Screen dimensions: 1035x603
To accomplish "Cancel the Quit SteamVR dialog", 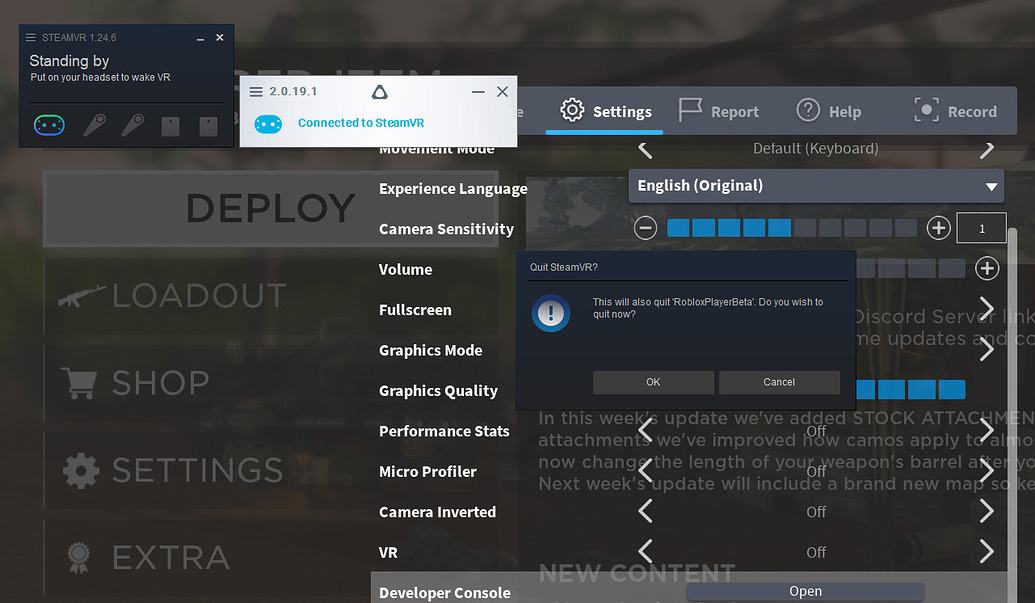I will (x=779, y=382).
